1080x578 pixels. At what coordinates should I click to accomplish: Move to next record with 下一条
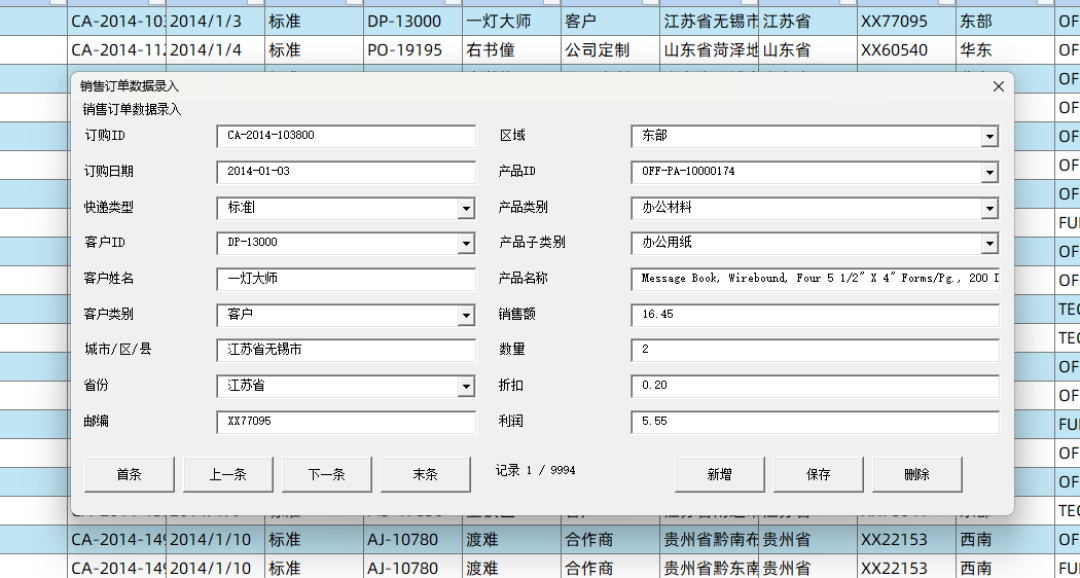tap(326, 474)
